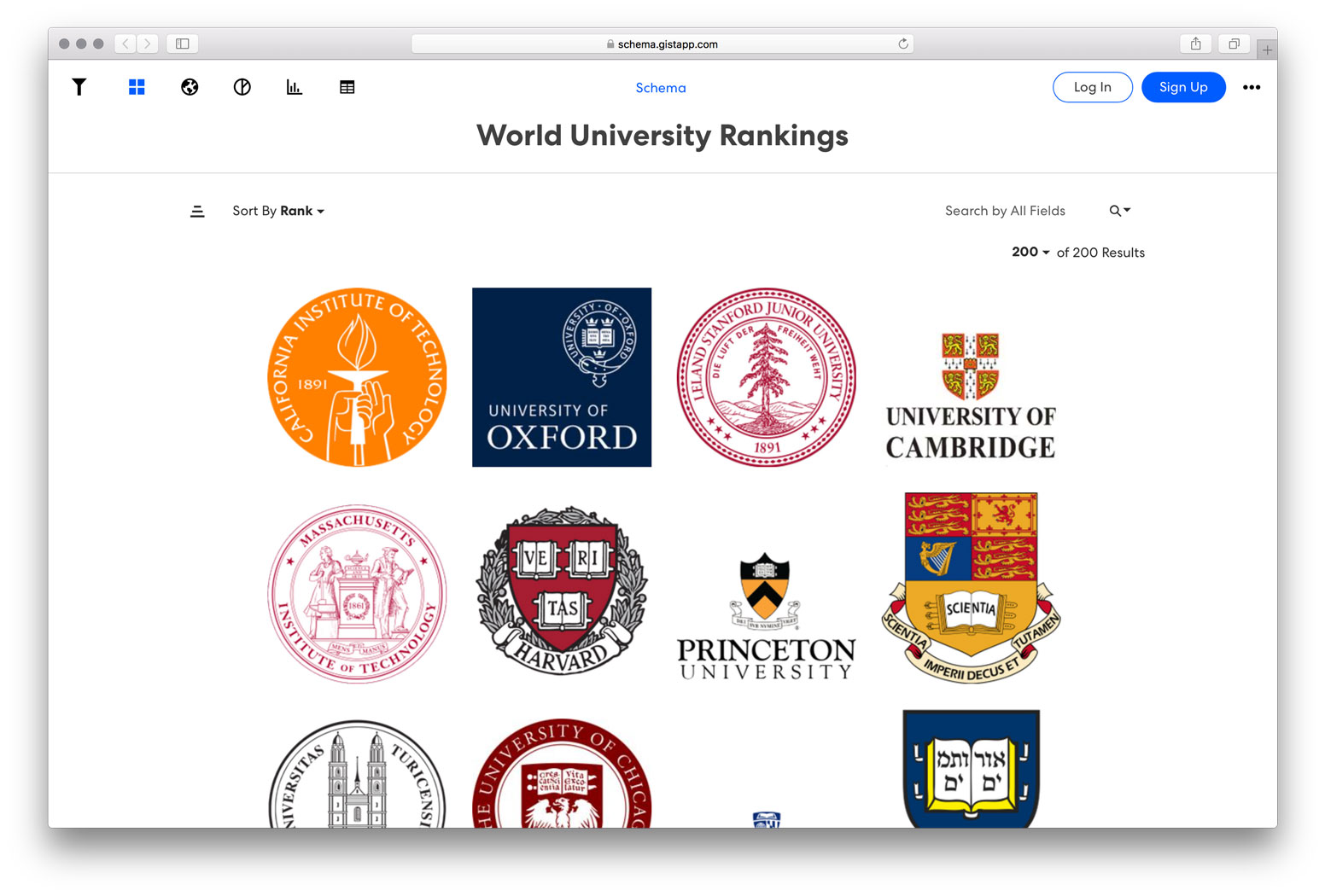
Task: Switch to the table view icon
Action: 347,87
